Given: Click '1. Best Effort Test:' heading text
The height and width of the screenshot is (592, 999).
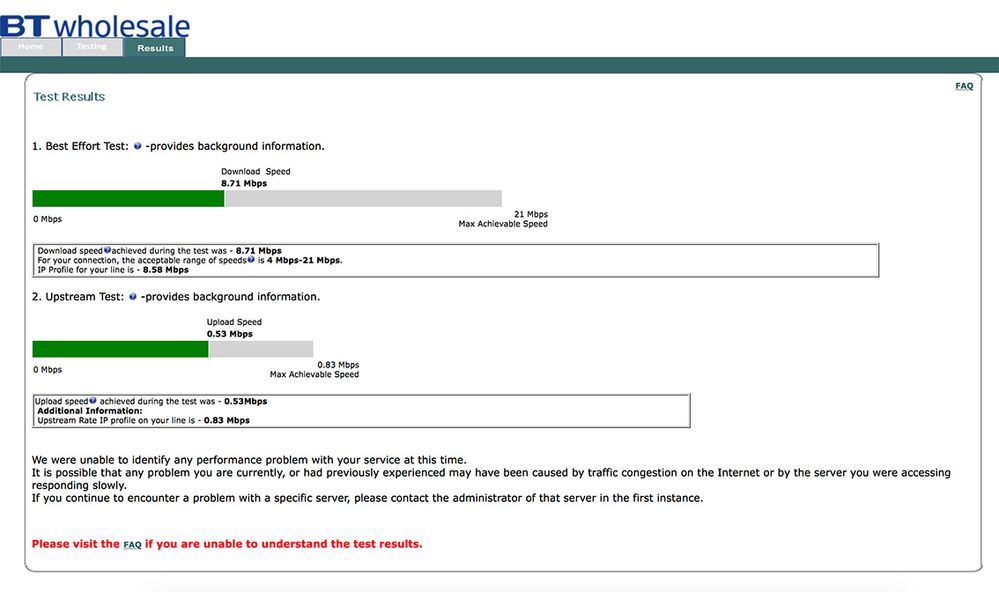Looking at the screenshot, I should 80,147.
